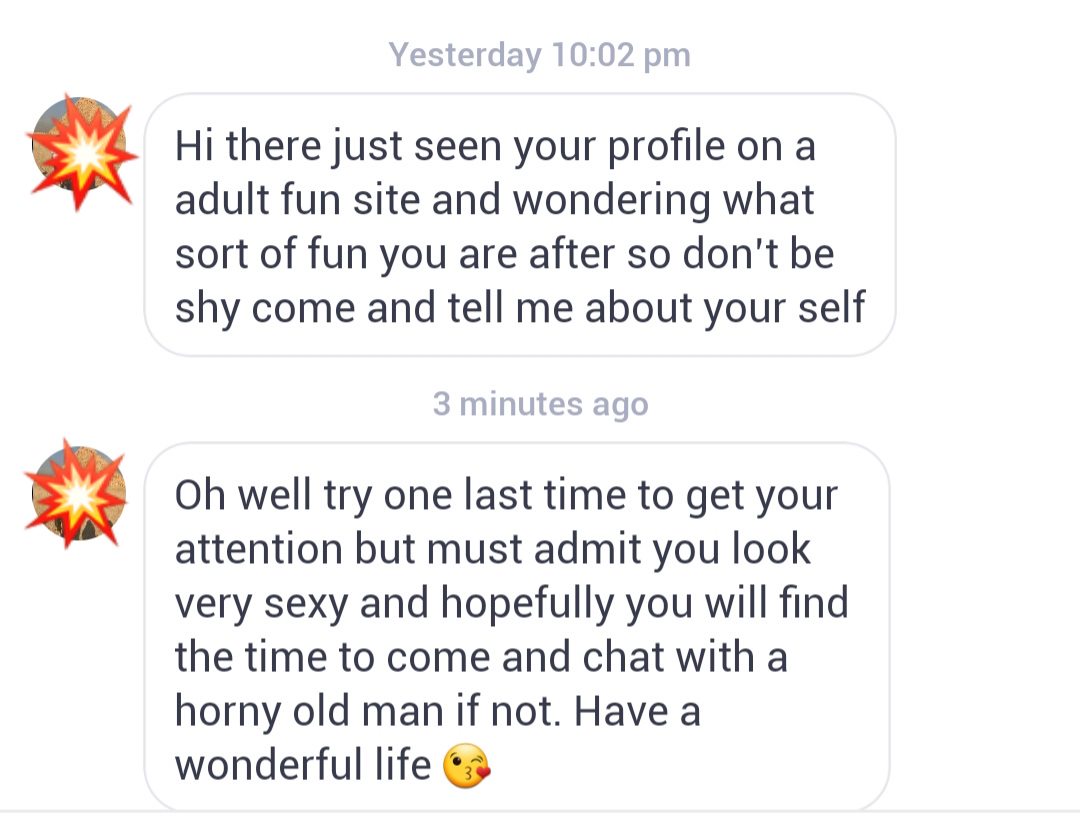Tap sender avatar beside the second message

coord(79,494)
